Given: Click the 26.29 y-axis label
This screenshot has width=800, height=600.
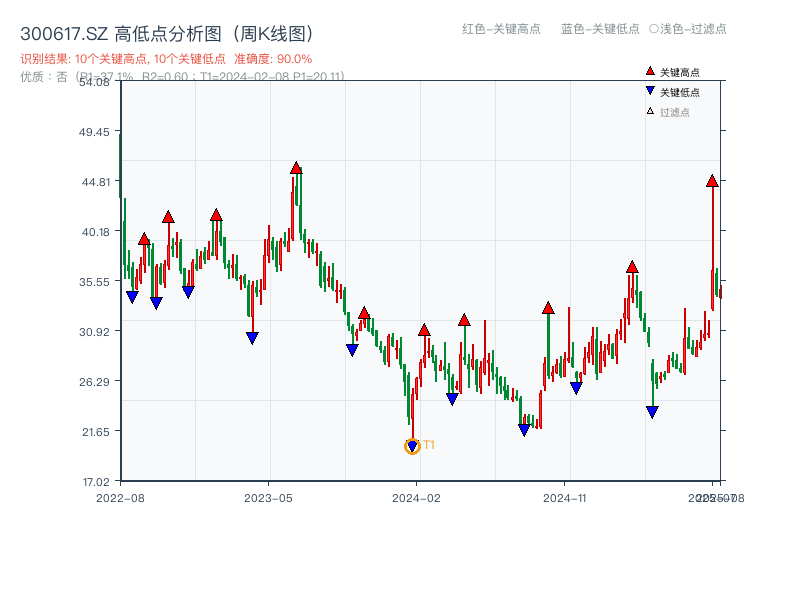Looking at the screenshot, I should 94,382.
